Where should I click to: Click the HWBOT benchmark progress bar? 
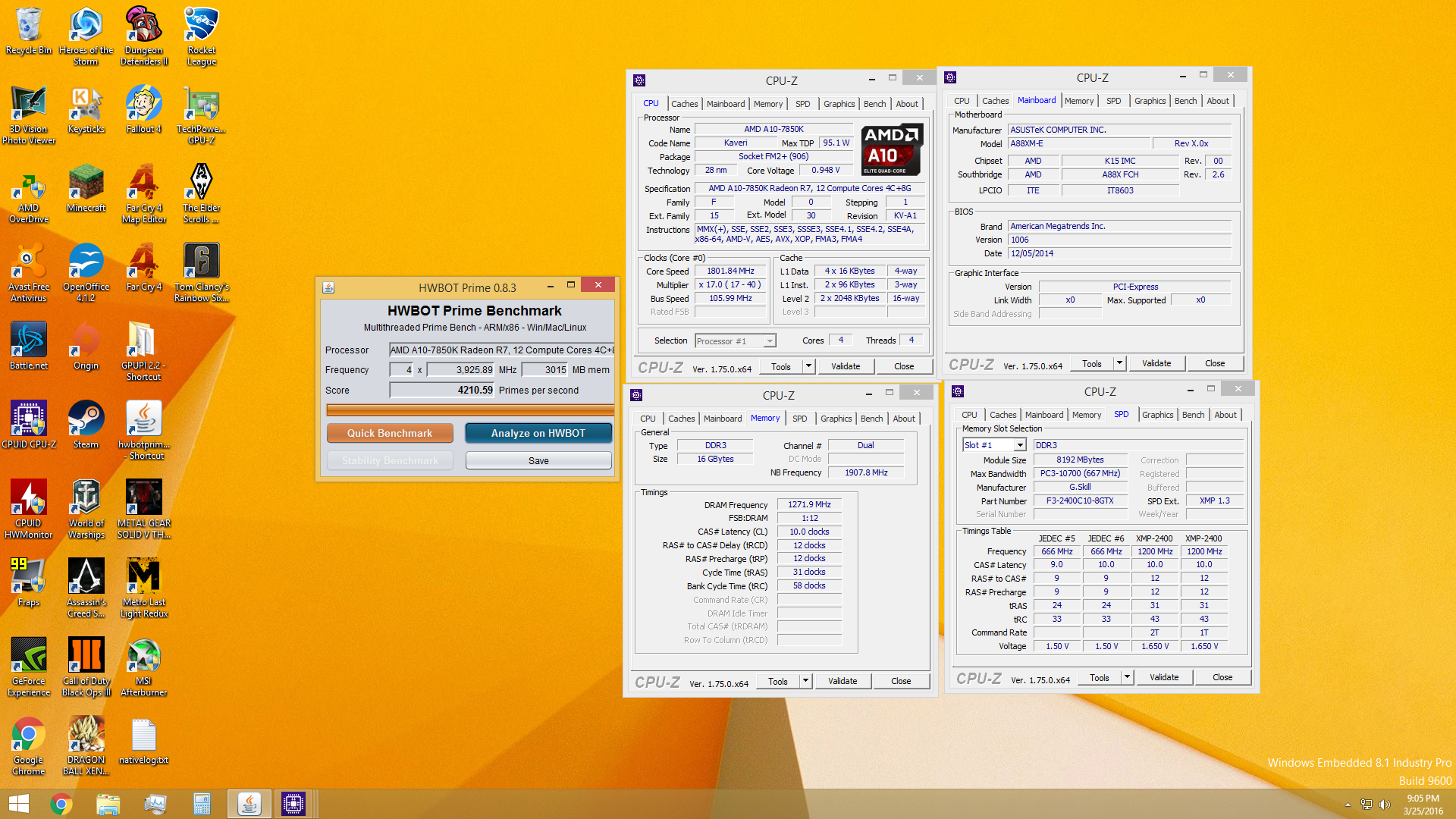(470, 409)
